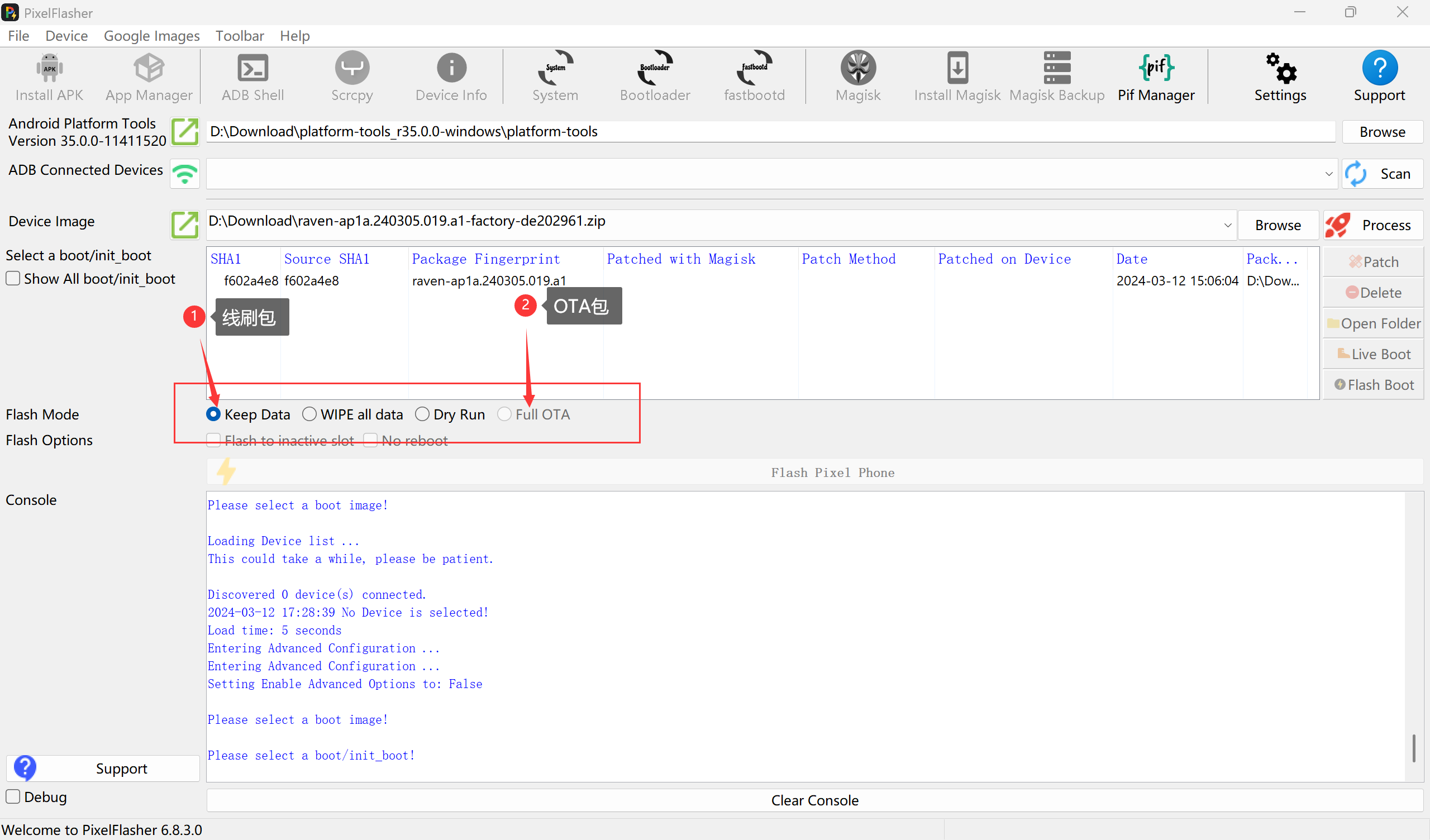1430x840 pixels.
Task: Open Support from the toolbar
Action: (x=1380, y=77)
